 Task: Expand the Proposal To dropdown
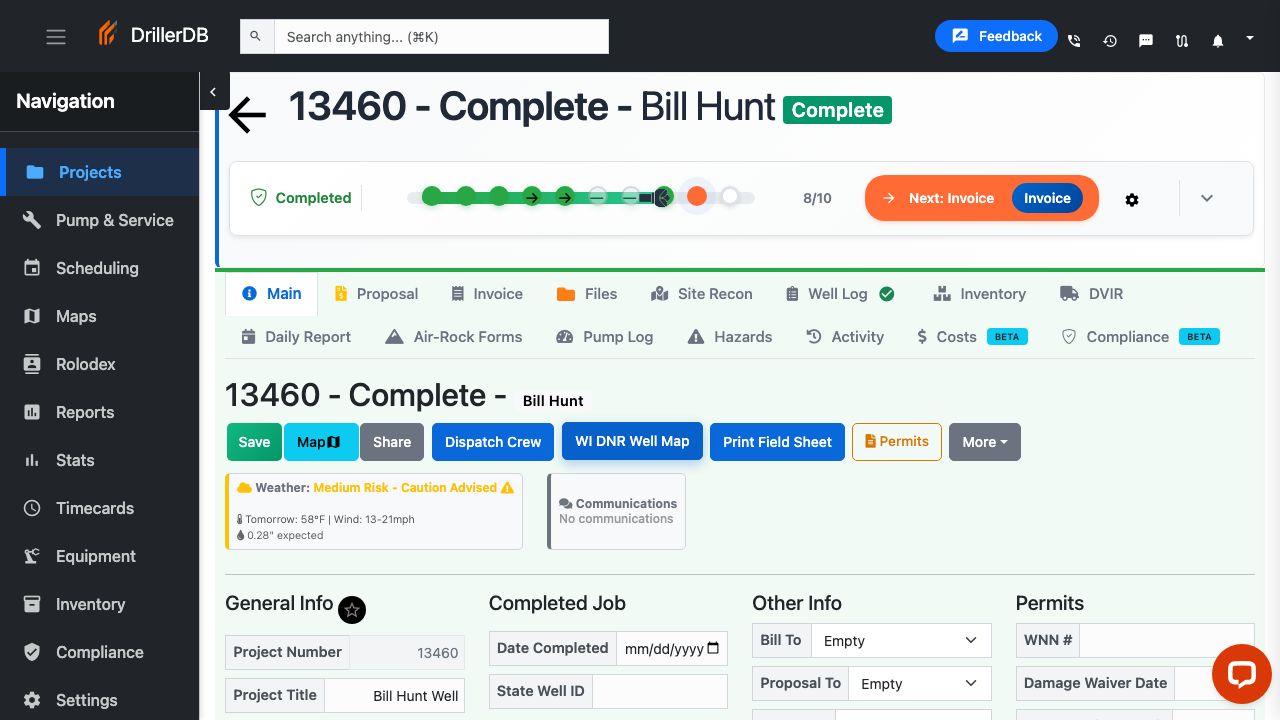(918, 683)
